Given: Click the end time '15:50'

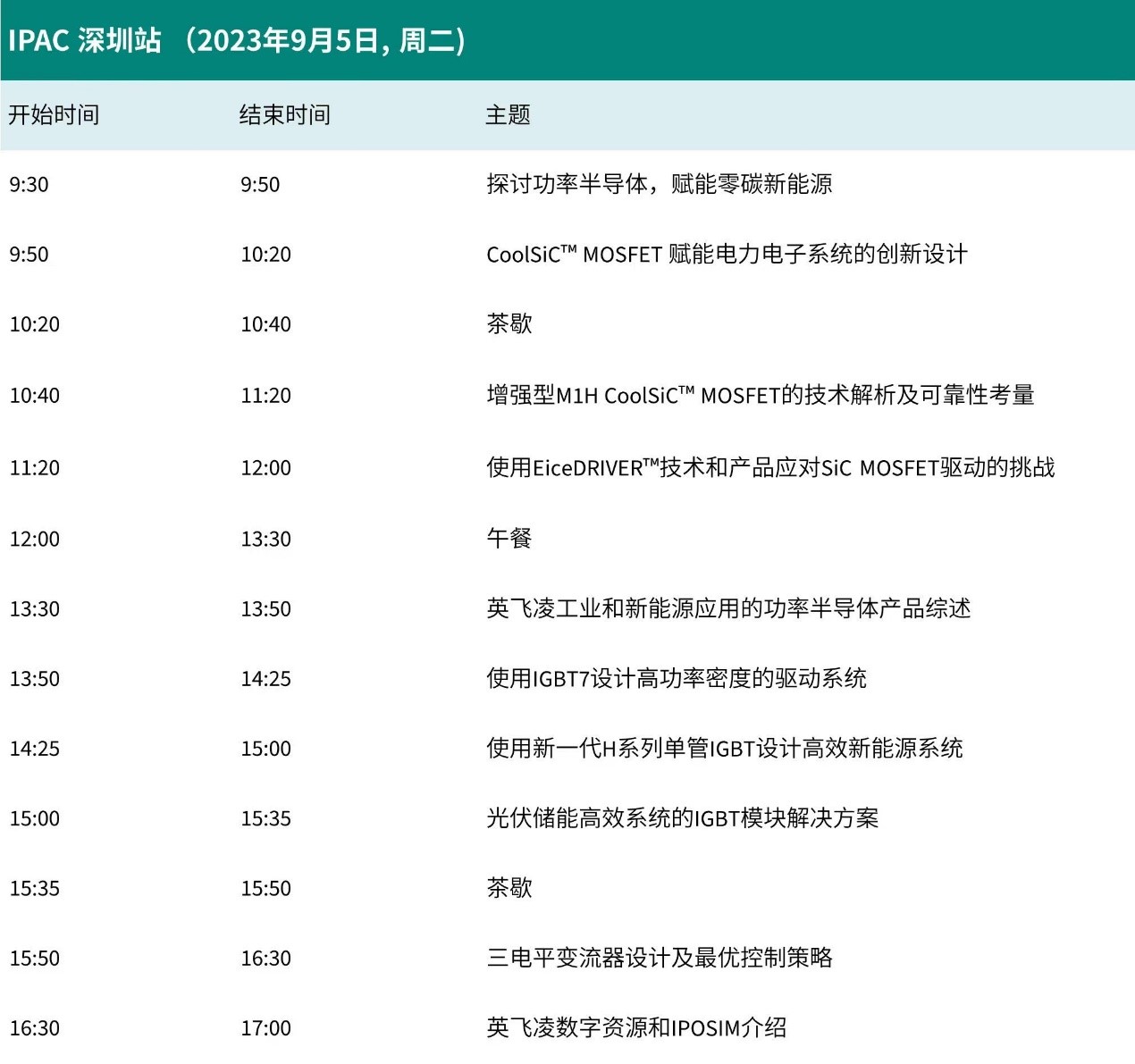Looking at the screenshot, I should pos(266,888).
